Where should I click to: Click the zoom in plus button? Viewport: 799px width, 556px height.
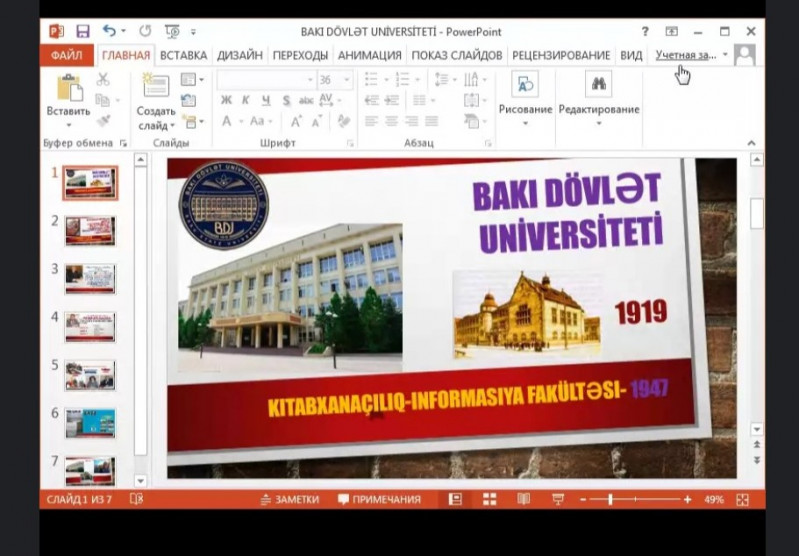point(687,499)
